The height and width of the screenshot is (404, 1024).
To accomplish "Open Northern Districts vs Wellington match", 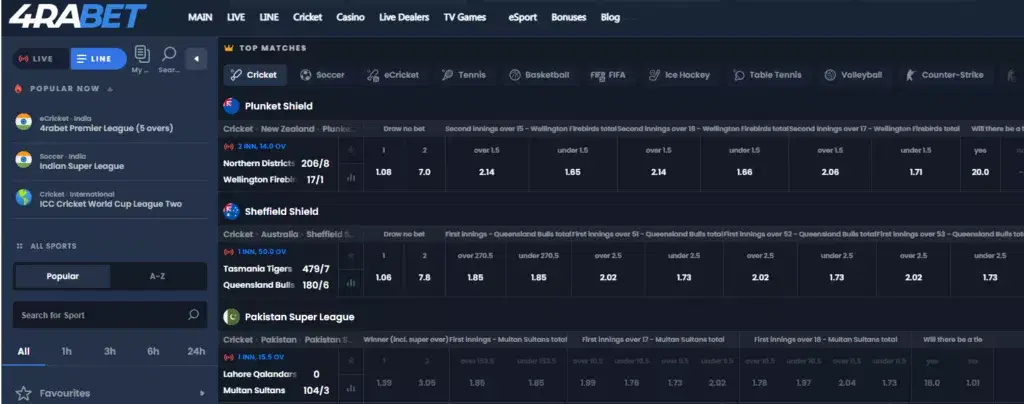I will click(279, 164).
